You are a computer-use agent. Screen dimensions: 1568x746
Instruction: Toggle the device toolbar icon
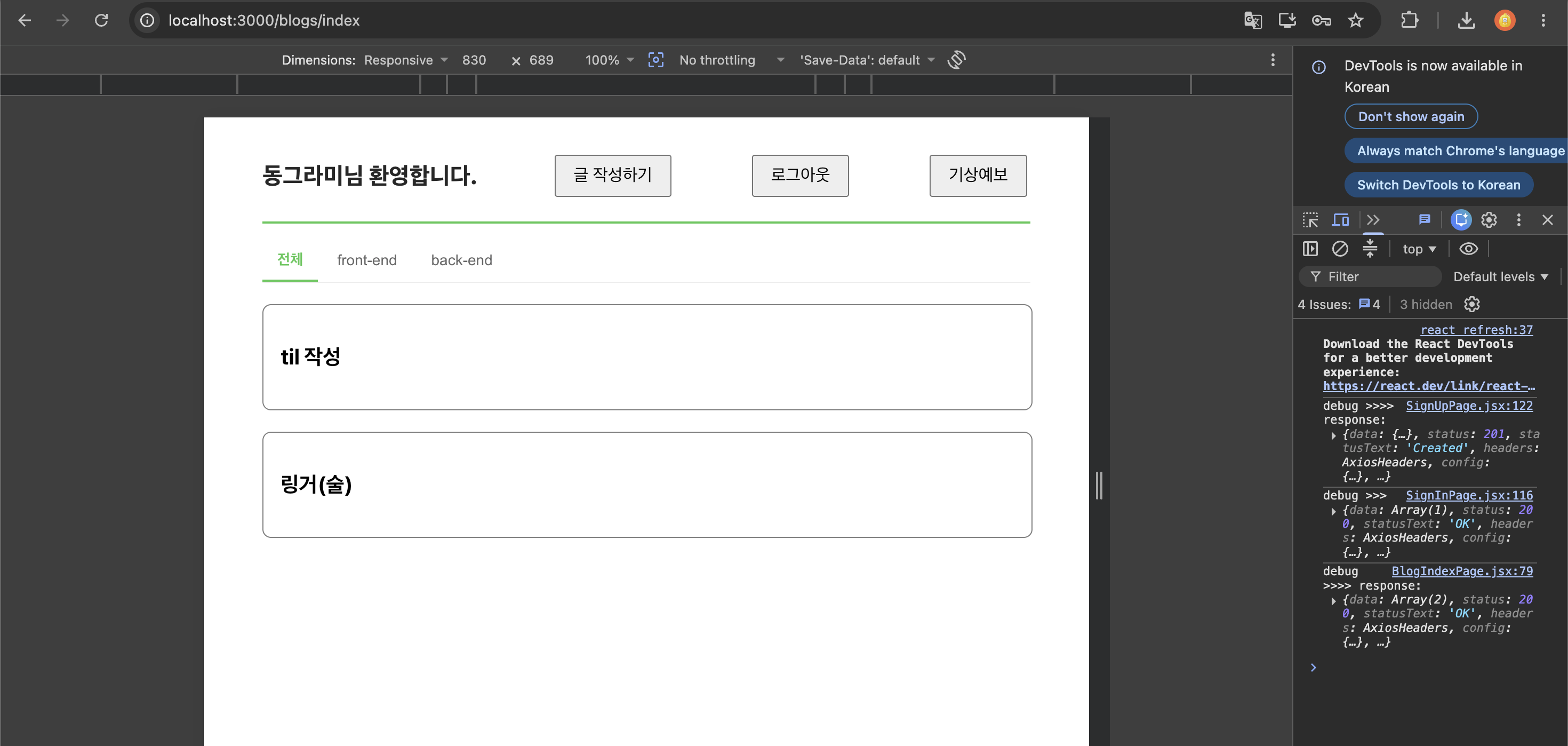pos(1340,220)
